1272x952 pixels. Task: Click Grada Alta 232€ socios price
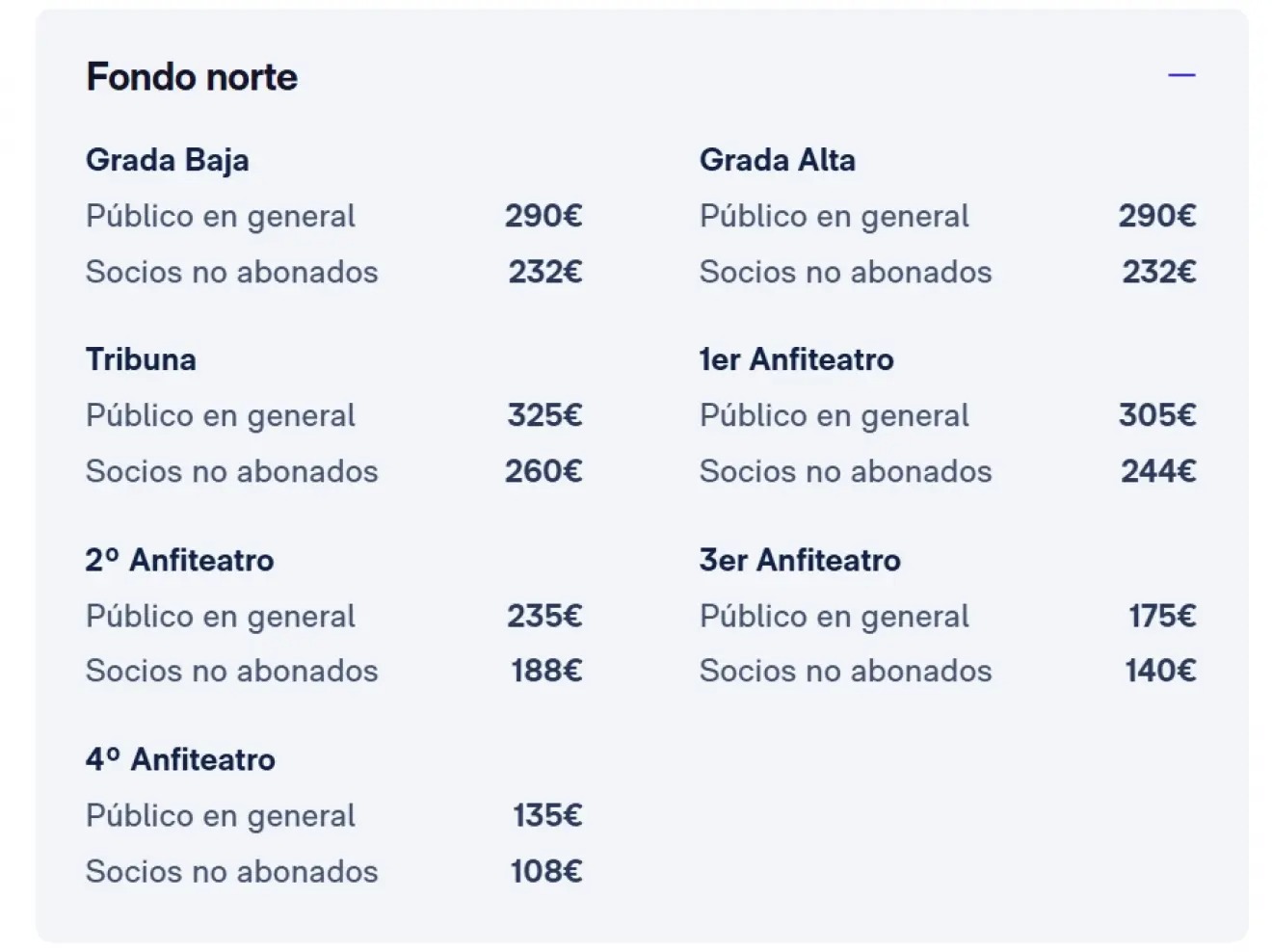click(x=1158, y=272)
